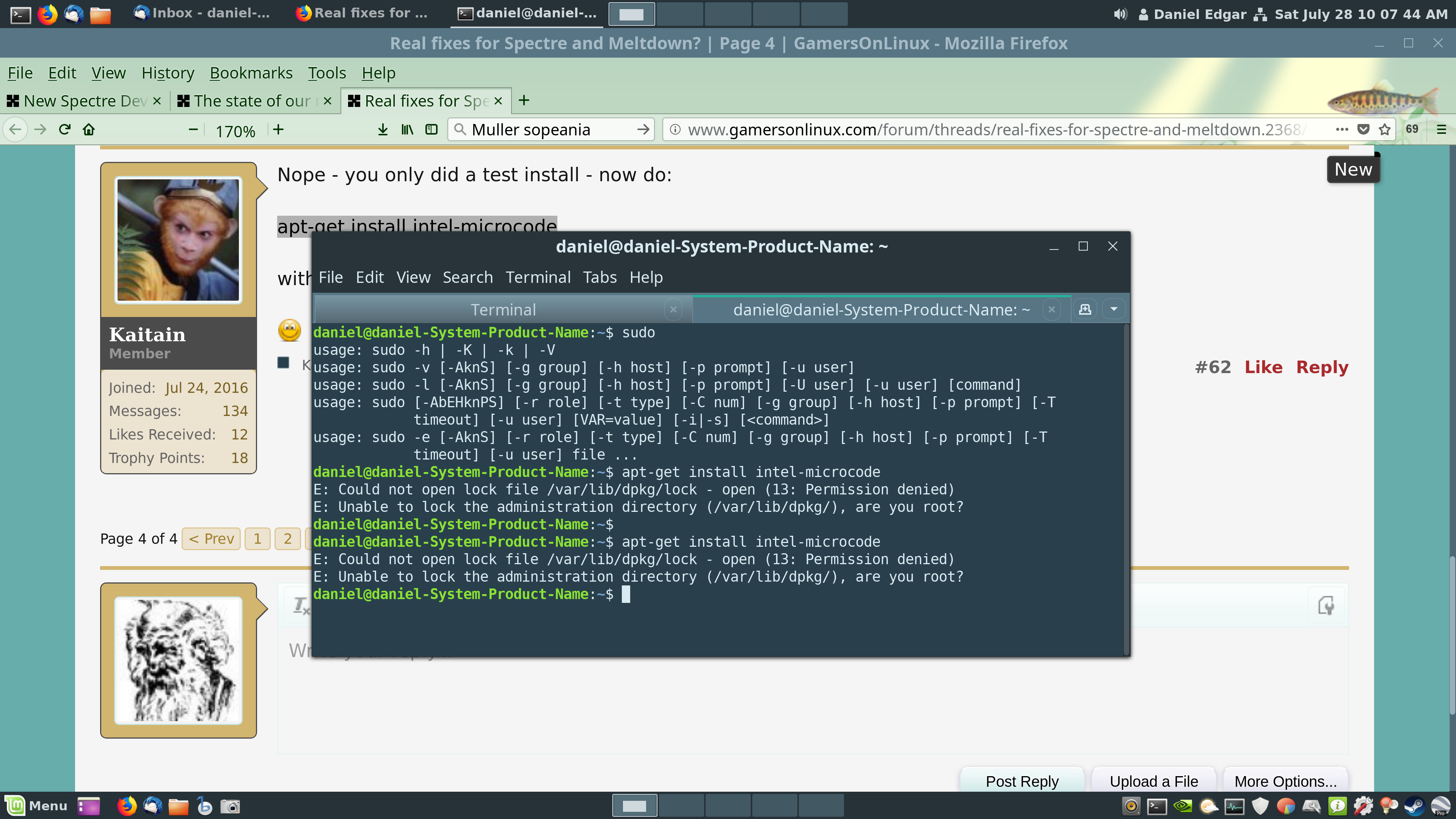Viewport: 1456px width, 819px height.
Task: Open More Options... for the reply
Action: [1285, 781]
